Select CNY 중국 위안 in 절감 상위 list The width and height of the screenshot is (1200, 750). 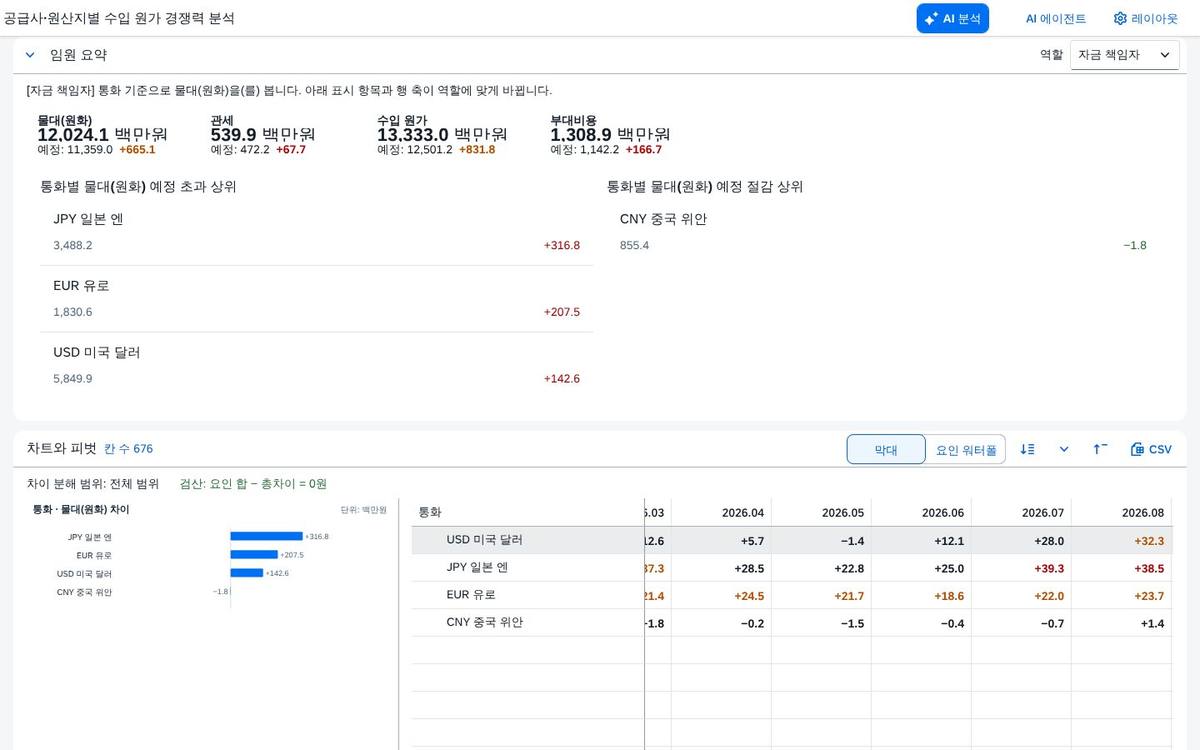click(883, 232)
